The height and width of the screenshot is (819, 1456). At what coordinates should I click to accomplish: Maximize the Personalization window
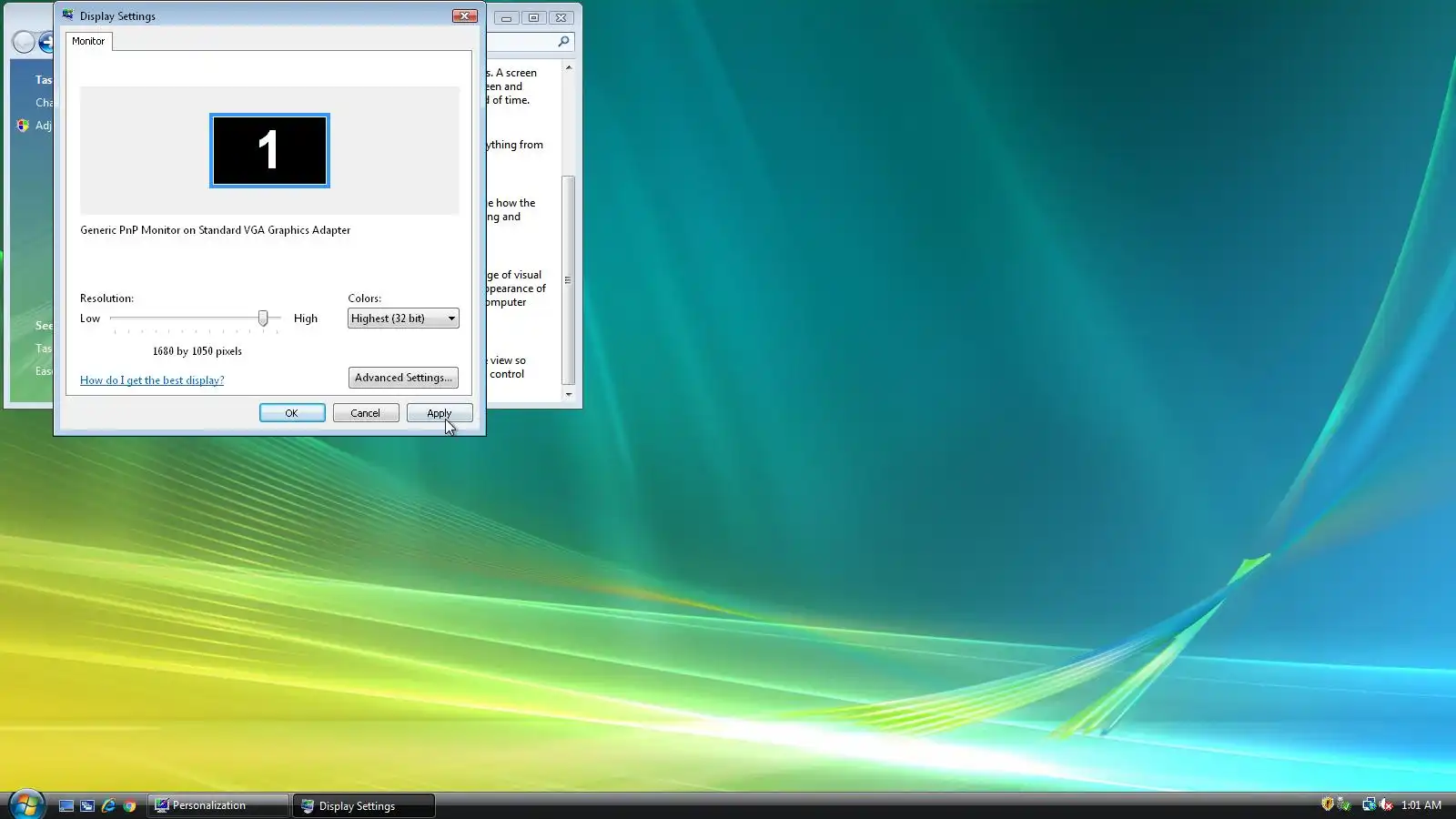(534, 17)
